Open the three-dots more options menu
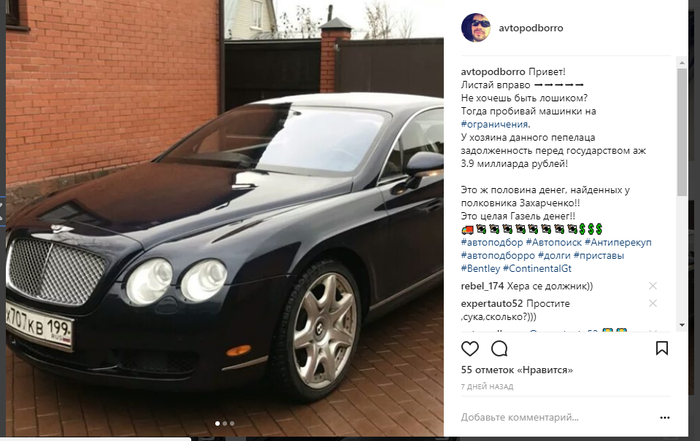The height and width of the screenshot is (441, 700). [665, 418]
